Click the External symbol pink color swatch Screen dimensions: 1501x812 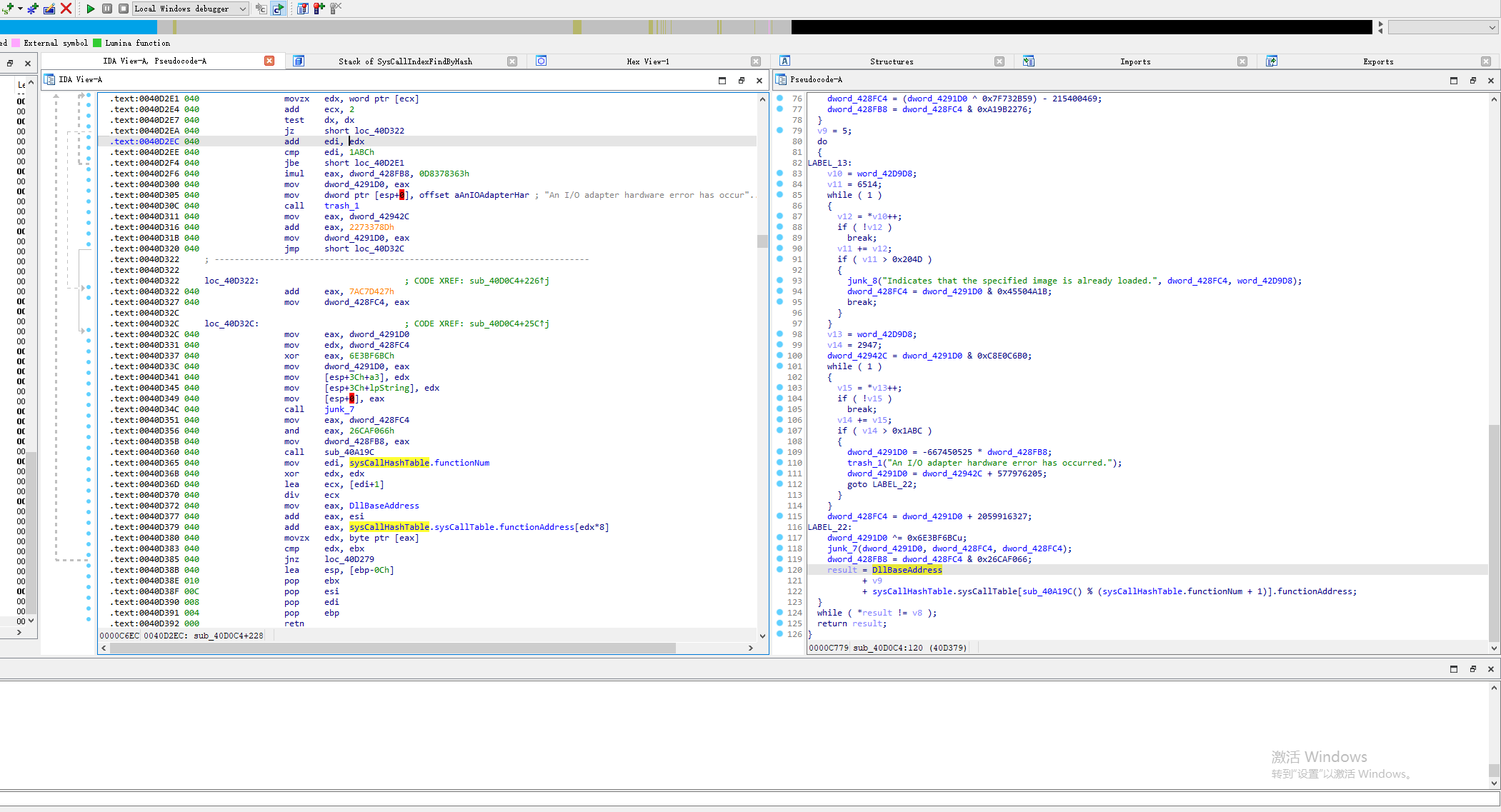pos(16,43)
